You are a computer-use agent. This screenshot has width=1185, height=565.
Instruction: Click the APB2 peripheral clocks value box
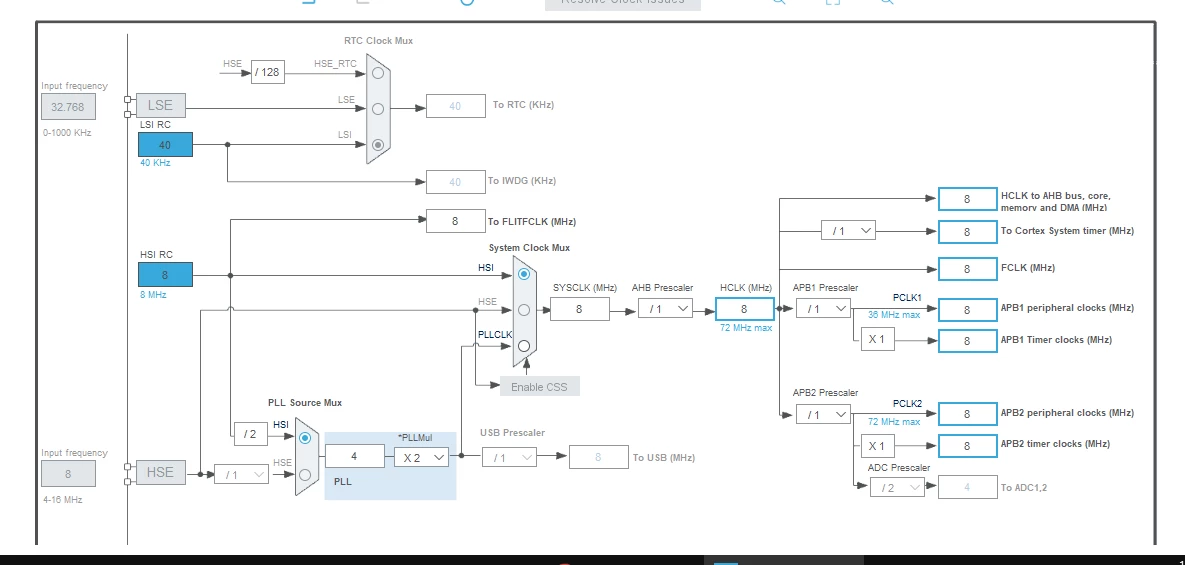tap(967, 414)
